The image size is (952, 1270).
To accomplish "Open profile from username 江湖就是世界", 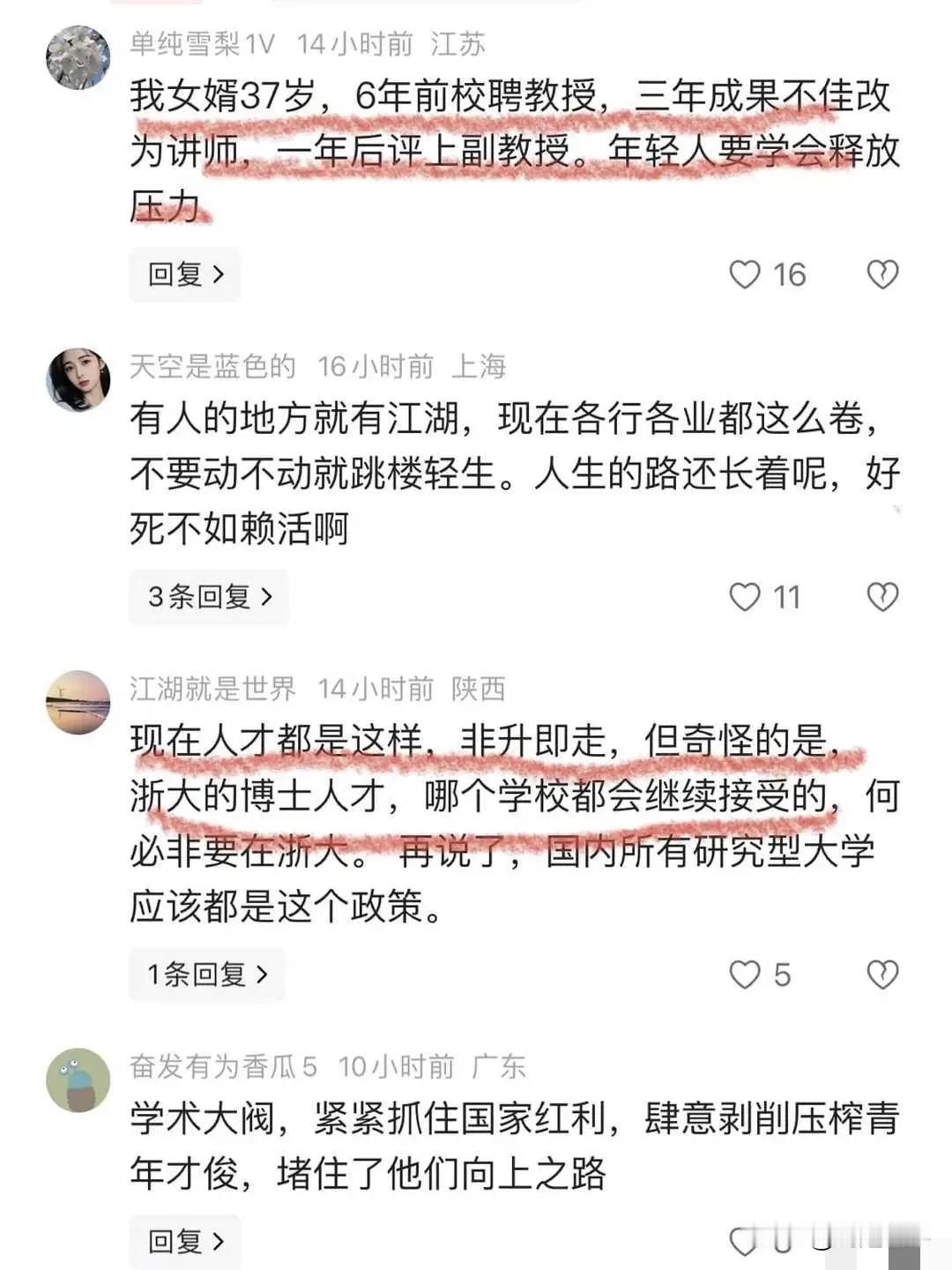I will click(212, 688).
